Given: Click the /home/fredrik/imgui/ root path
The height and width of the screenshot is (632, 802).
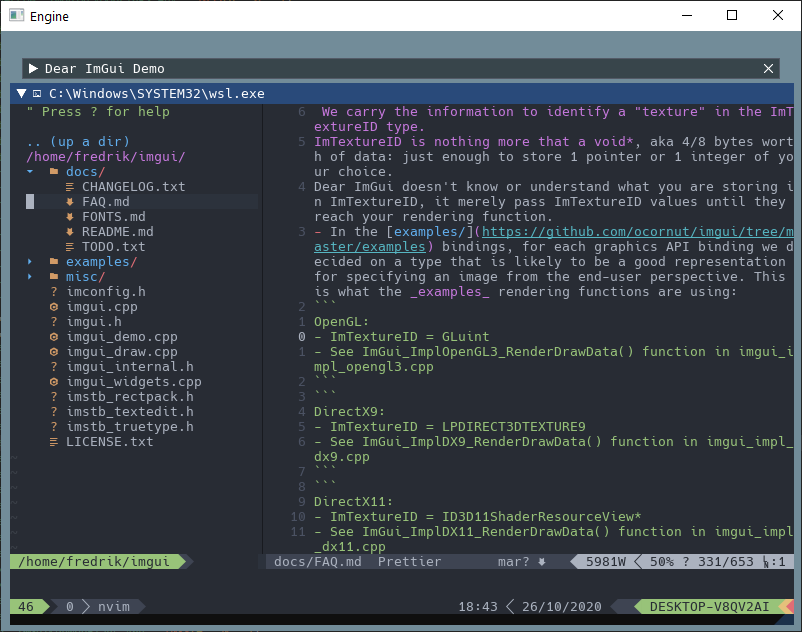Looking at the screenshot, I should pos(106,156).
